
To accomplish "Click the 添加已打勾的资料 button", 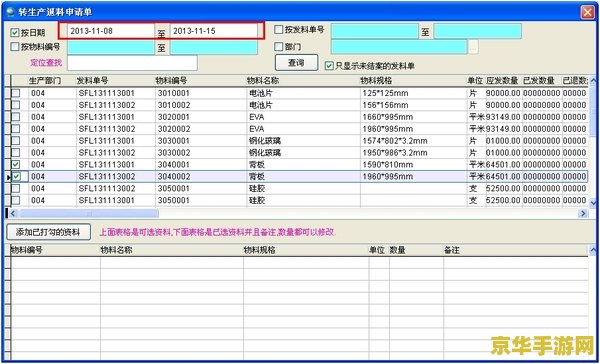I will [49, 232].
